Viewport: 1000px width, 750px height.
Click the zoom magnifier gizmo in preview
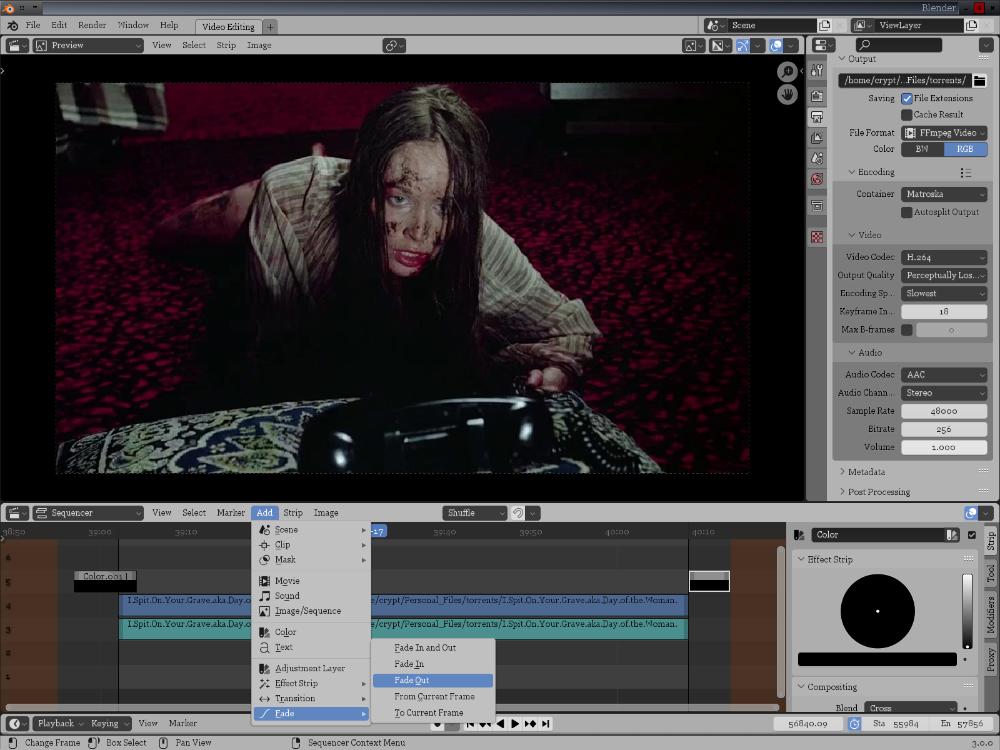tap(787, 71)
